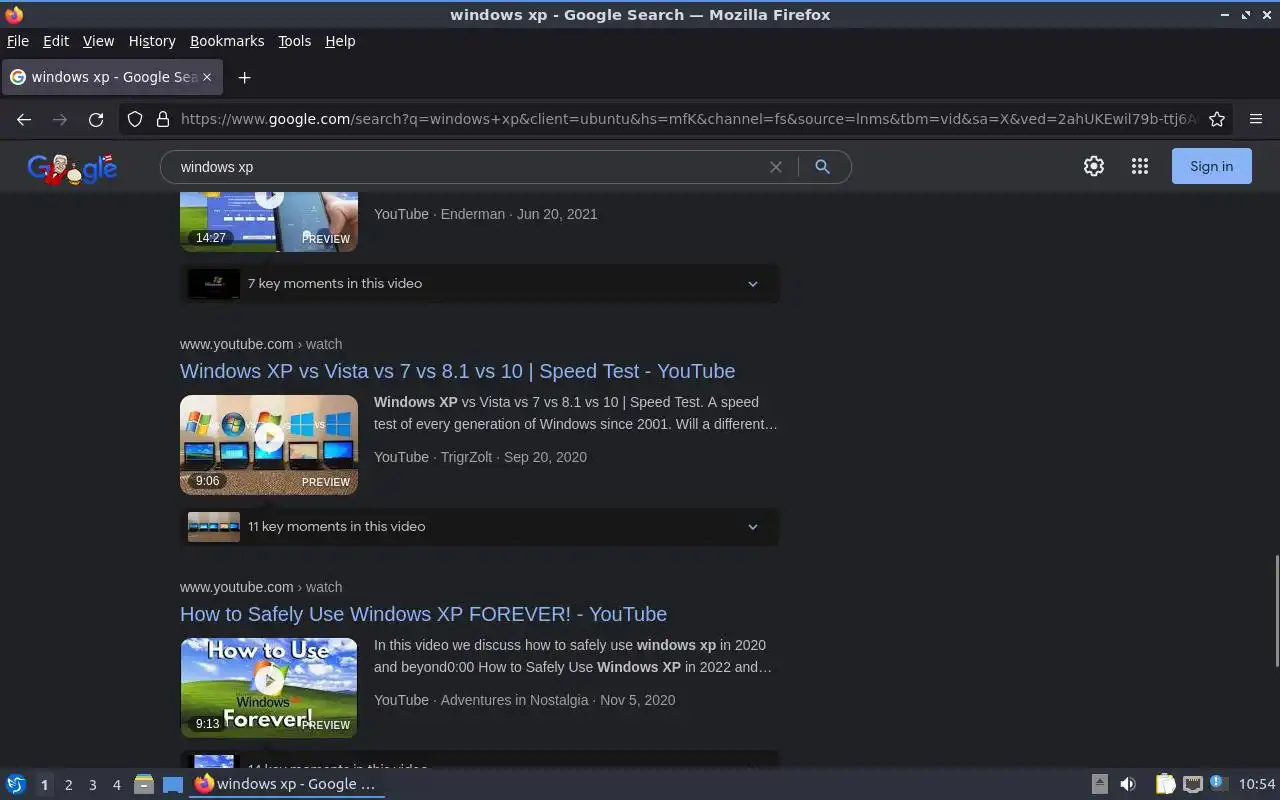Screen dimensions: 1280x800
Task: Open the file manager from the taskbar
Action: click(144, 784)
